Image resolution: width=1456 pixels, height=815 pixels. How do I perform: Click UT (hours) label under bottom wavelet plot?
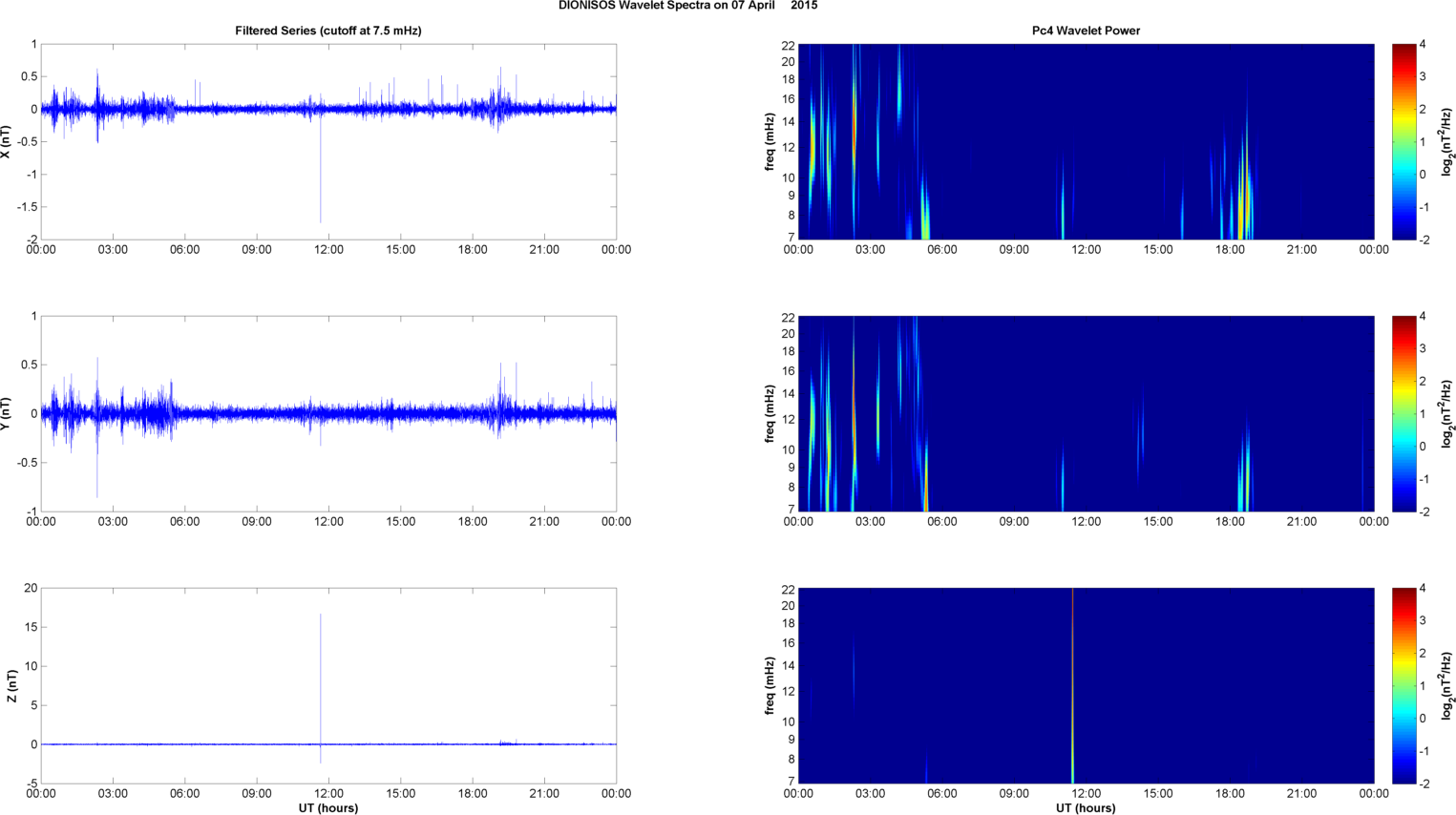point(1086,808)
